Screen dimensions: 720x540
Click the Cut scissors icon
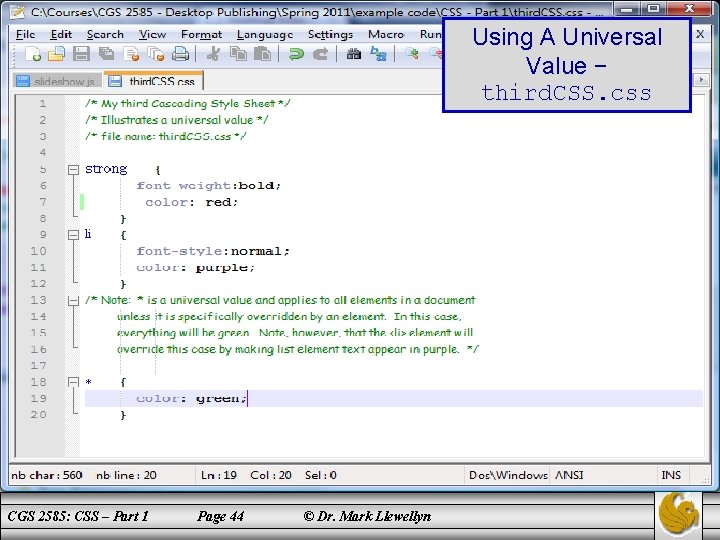213,54
